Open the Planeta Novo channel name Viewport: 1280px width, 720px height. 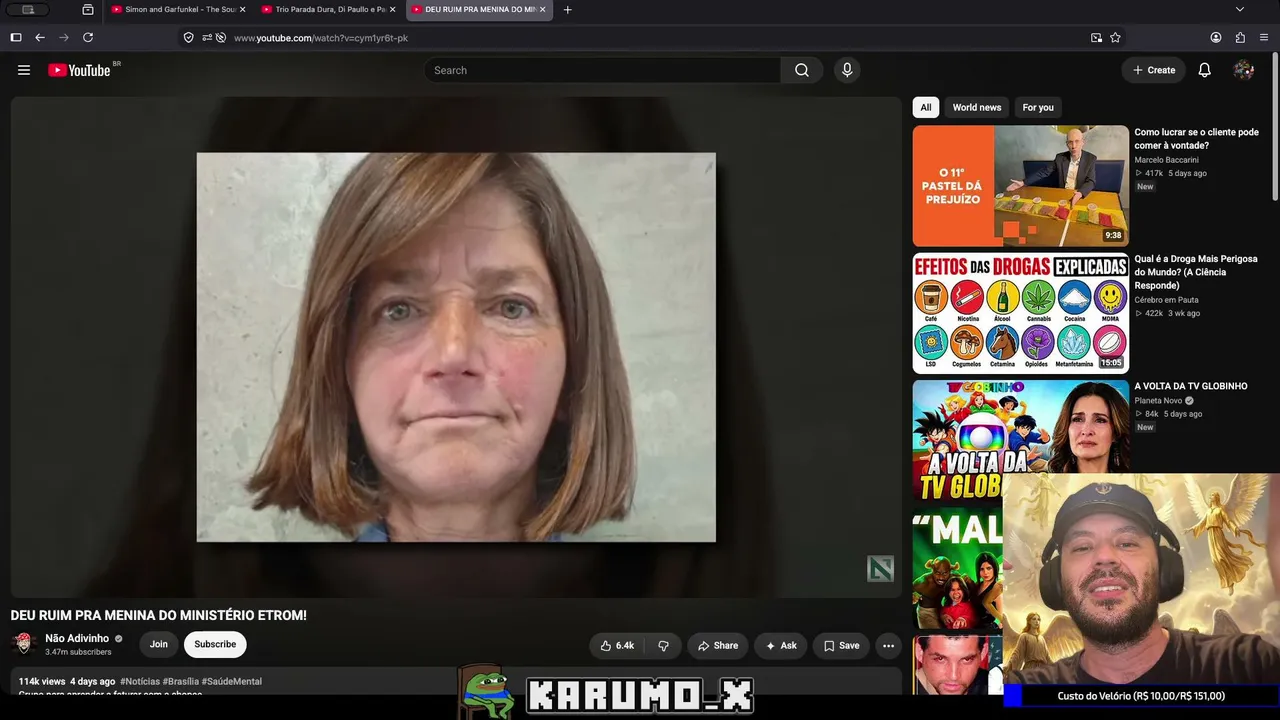[1158, 401]
